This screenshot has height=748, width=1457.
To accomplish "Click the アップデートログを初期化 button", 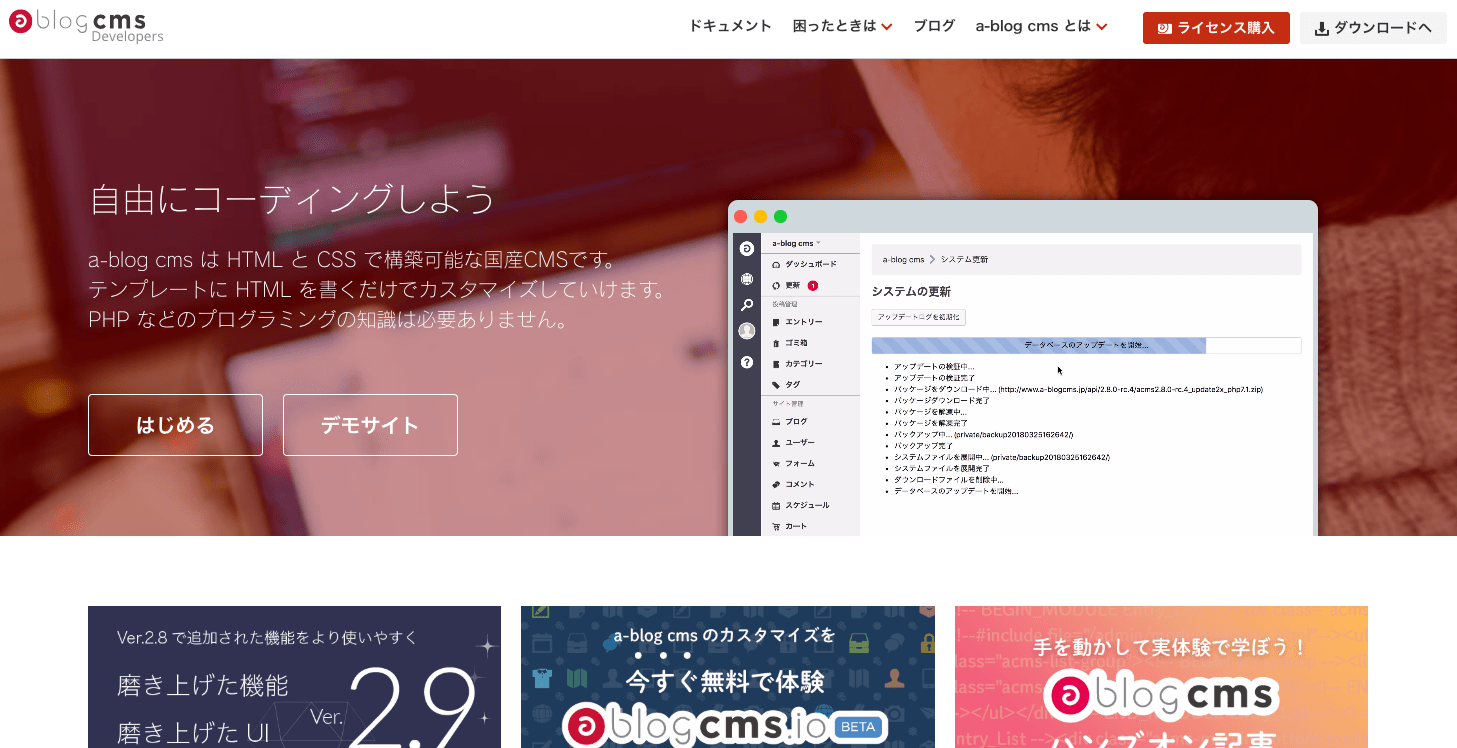I will pos(919,317).
